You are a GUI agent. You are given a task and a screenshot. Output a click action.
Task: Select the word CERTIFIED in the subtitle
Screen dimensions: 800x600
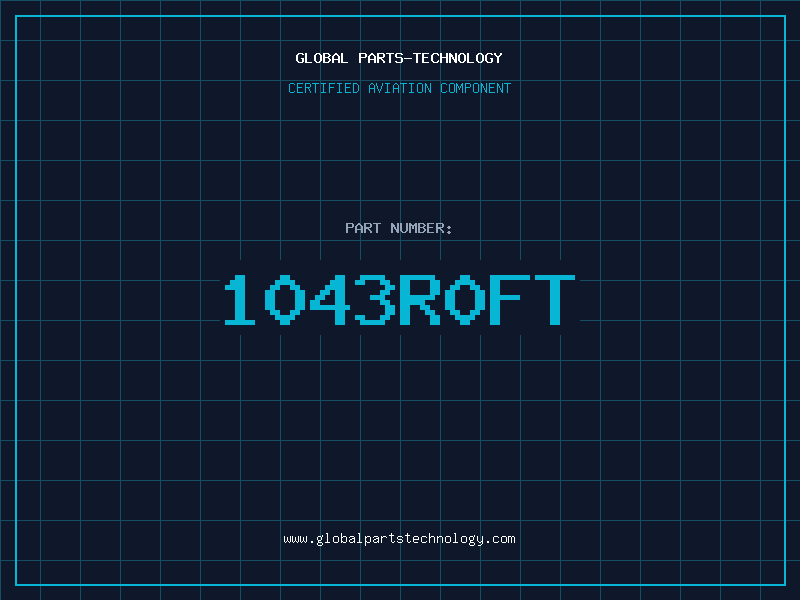pyautogui.click(x=323, y=88)
